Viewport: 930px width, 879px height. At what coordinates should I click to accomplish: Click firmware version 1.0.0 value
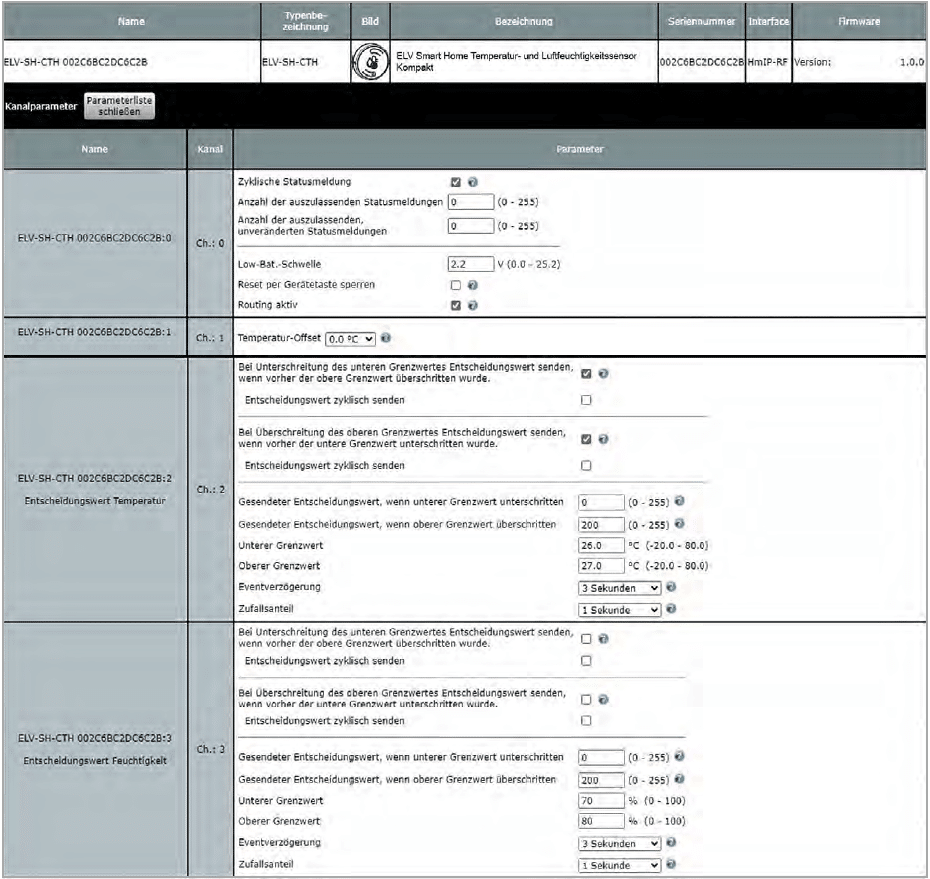[912, 62]
